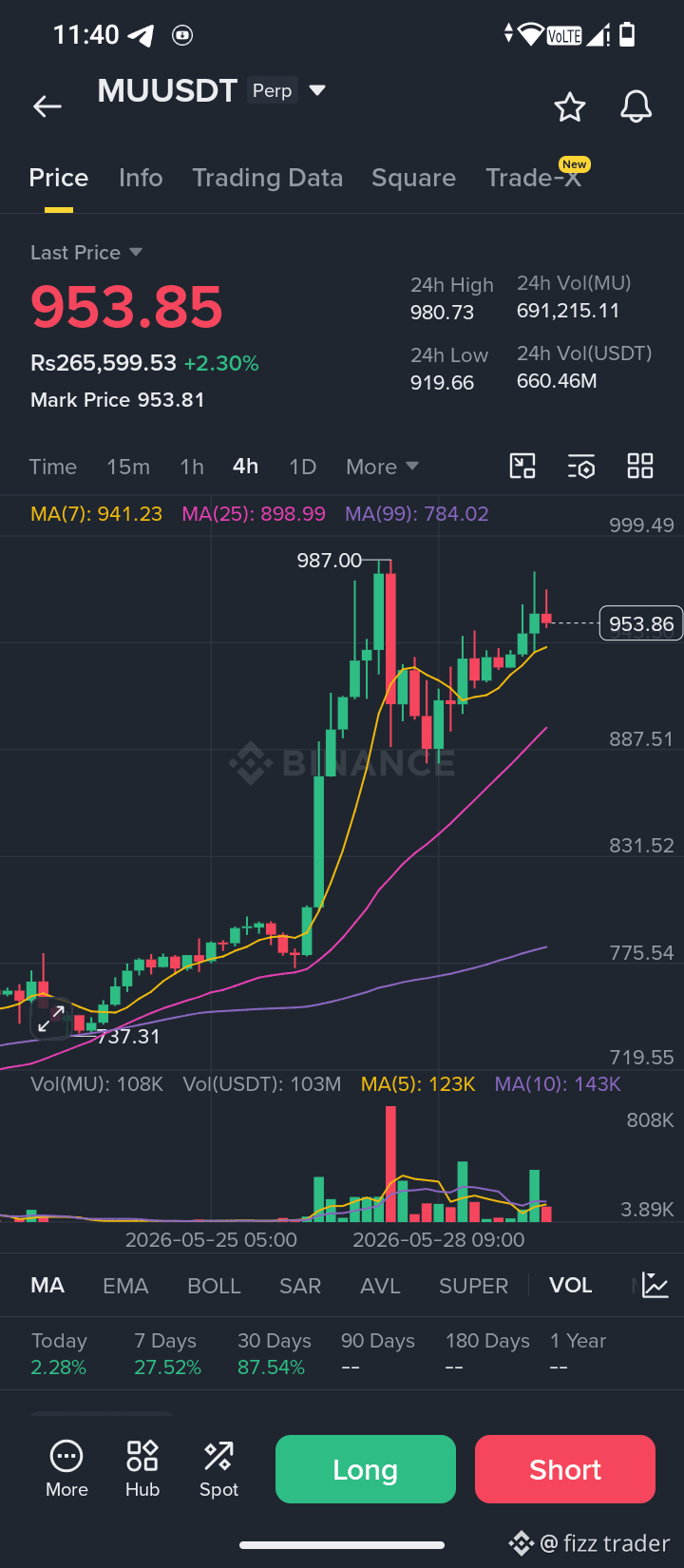This screenshot has height=1568, width=684.
Task: Open indicator chart icon beside VOL
Action: pos(655,1286)
